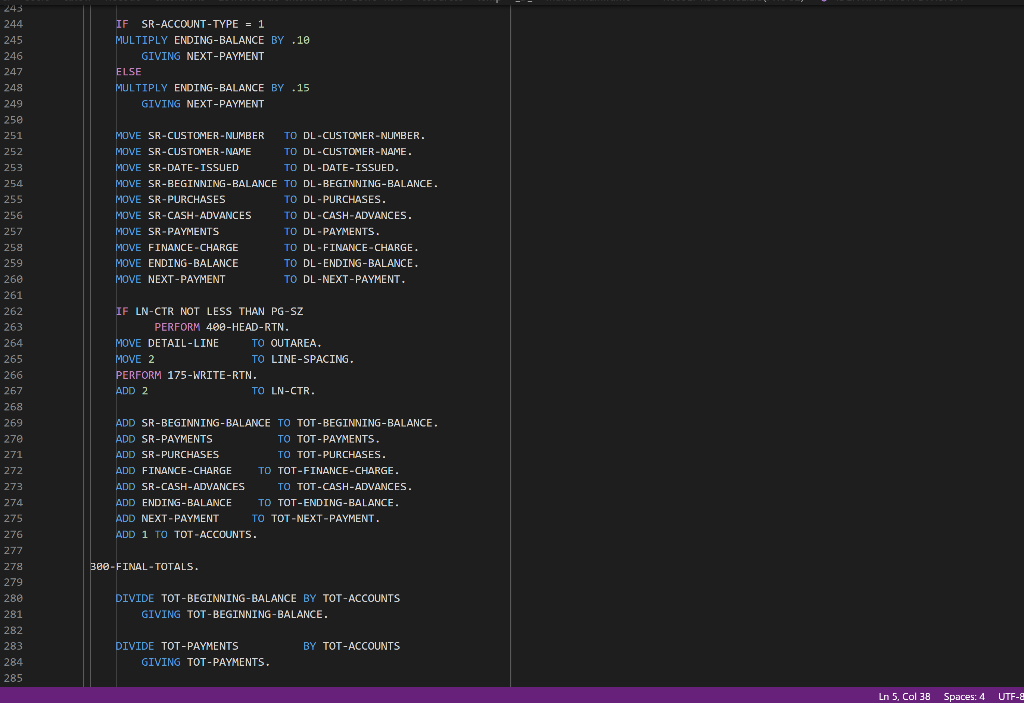Open Go to Line via Ln 5, Col 38 indicator
This screenshot has width=1024, height=703.
click(x=904, y=696)
